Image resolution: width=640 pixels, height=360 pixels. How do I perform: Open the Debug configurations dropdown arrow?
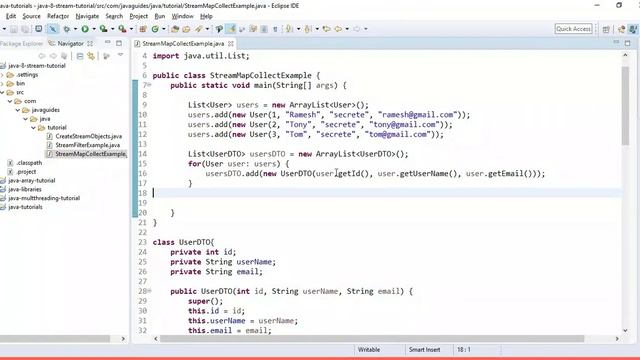pyautogui.click(x=75, y=29)
